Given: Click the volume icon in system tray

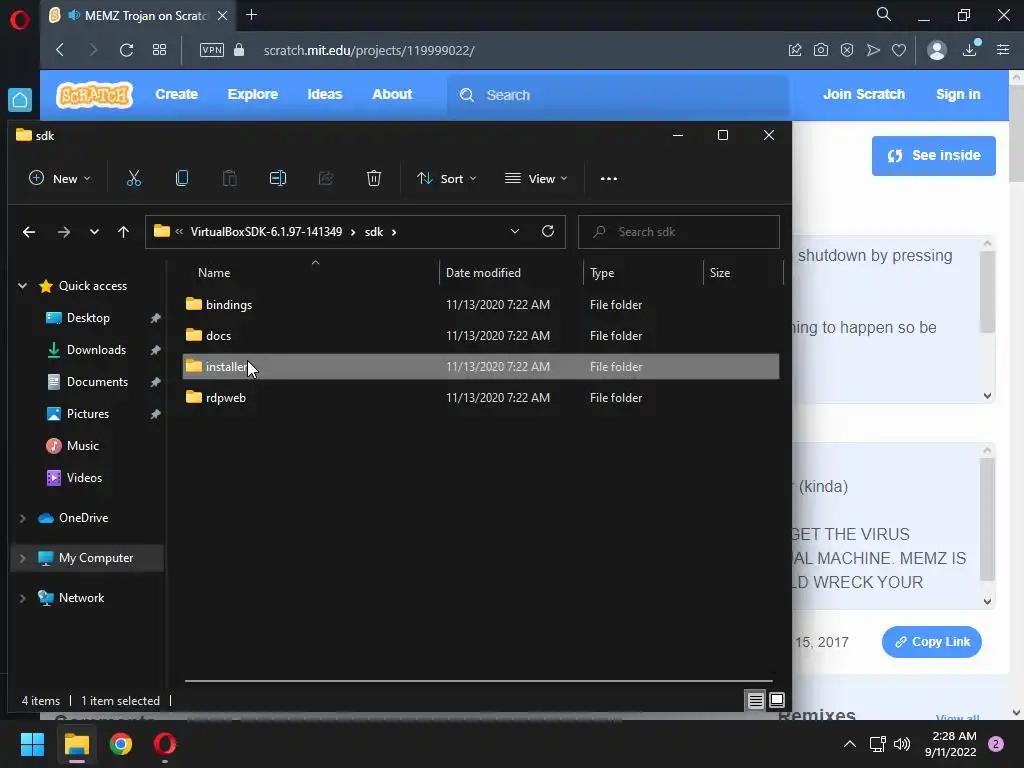Looking at the screenshot, I should 902,744.
